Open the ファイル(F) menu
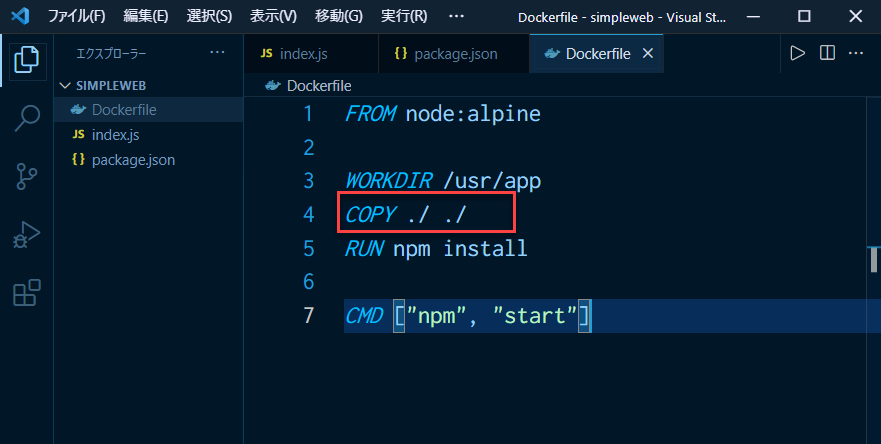 click(x=76, y=16)
